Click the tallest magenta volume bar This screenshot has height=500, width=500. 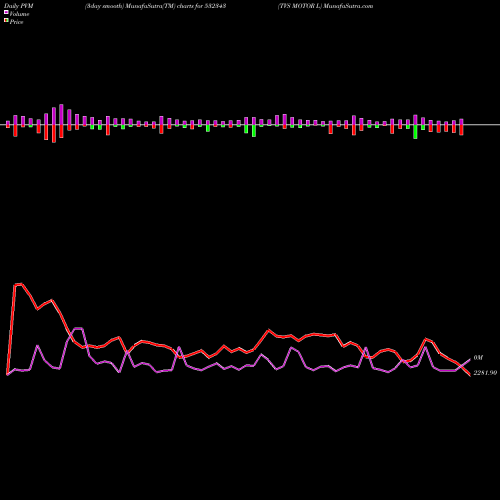61,115
